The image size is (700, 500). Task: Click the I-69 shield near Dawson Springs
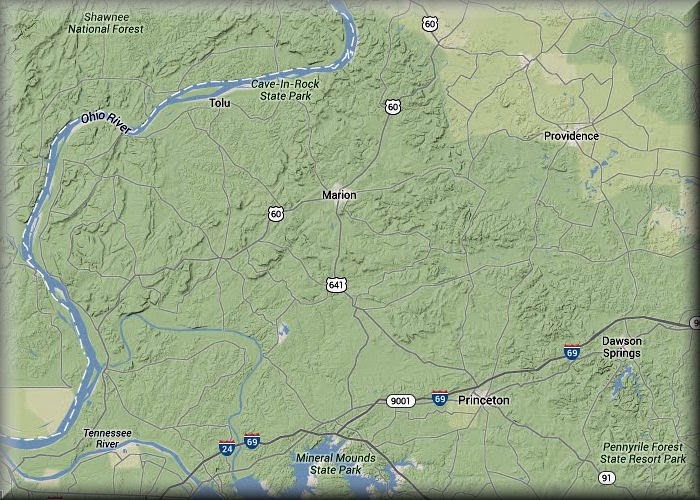(572, 352)
